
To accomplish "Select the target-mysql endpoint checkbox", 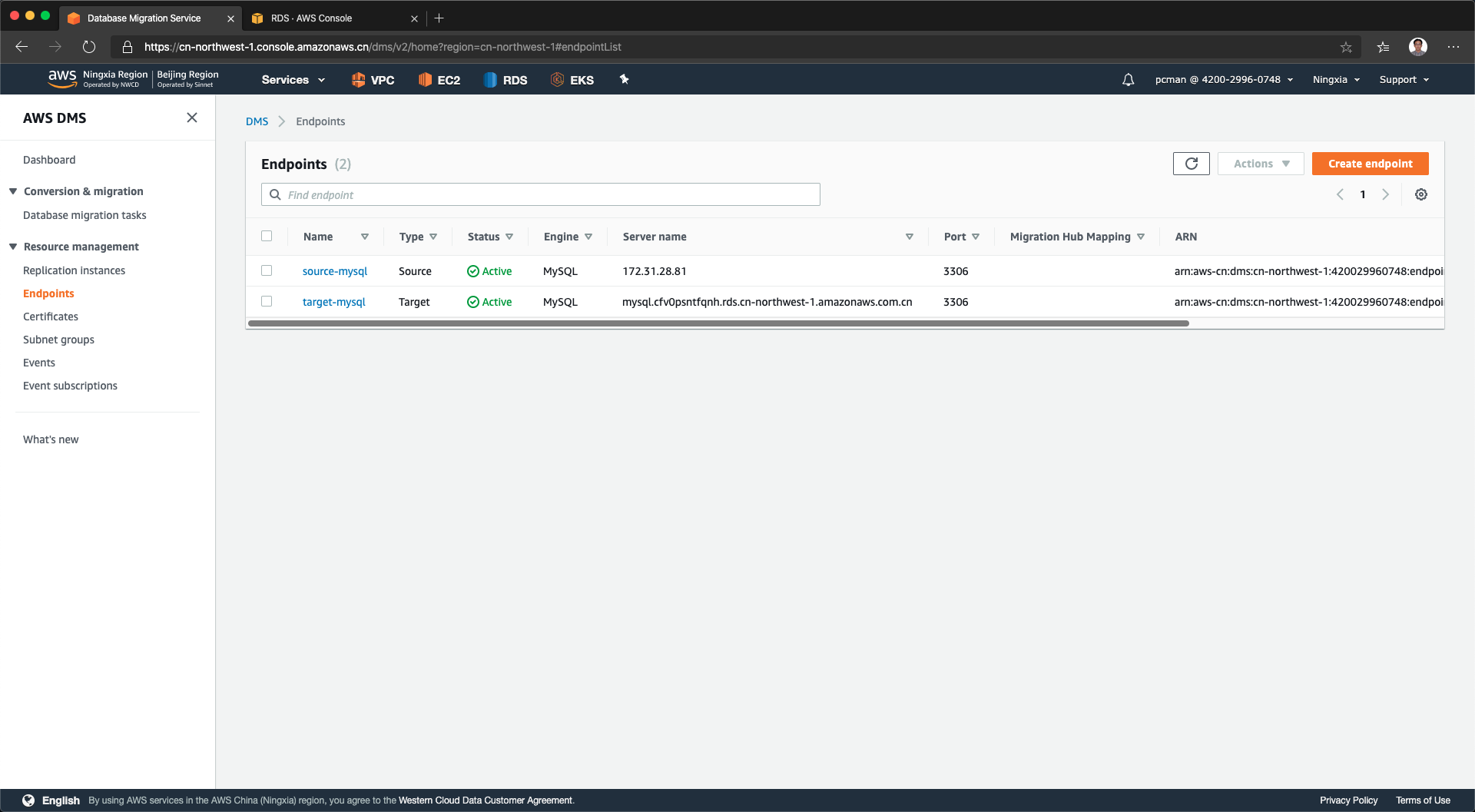I will 267,301.
